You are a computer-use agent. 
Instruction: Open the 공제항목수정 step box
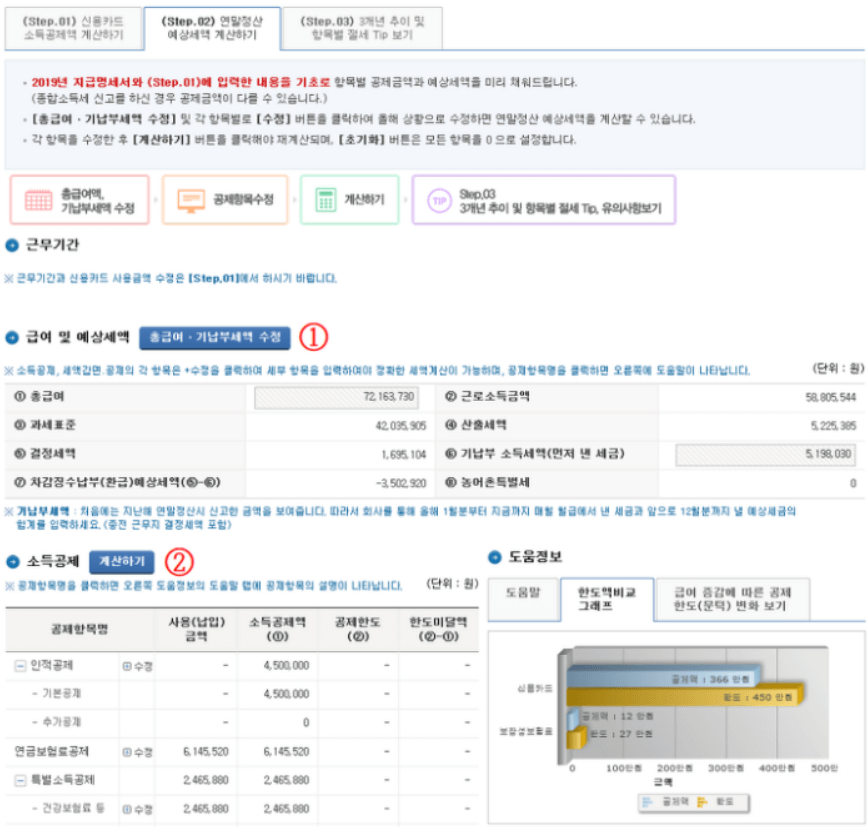[225, 200]
